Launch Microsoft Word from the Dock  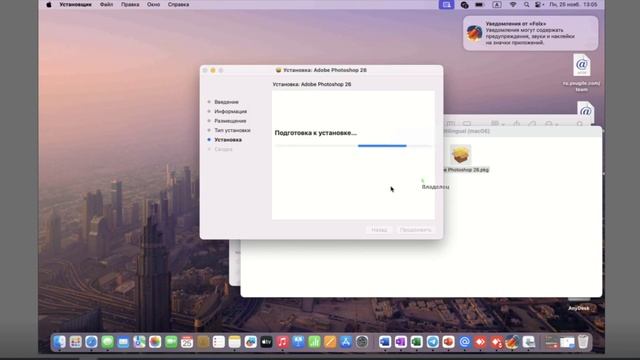point(384,342)
